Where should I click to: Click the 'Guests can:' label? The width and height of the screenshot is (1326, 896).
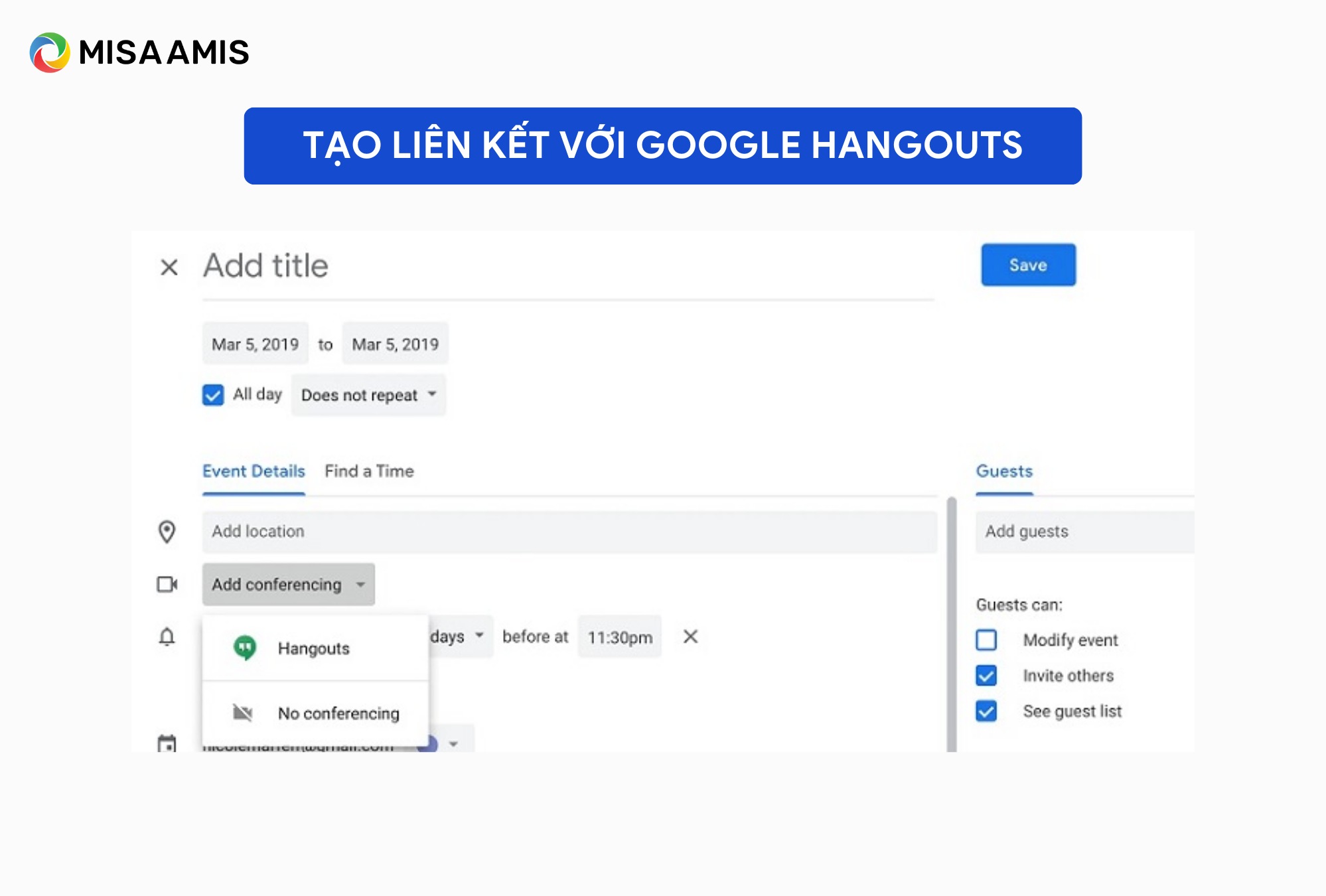click(x=1019, y=605)
